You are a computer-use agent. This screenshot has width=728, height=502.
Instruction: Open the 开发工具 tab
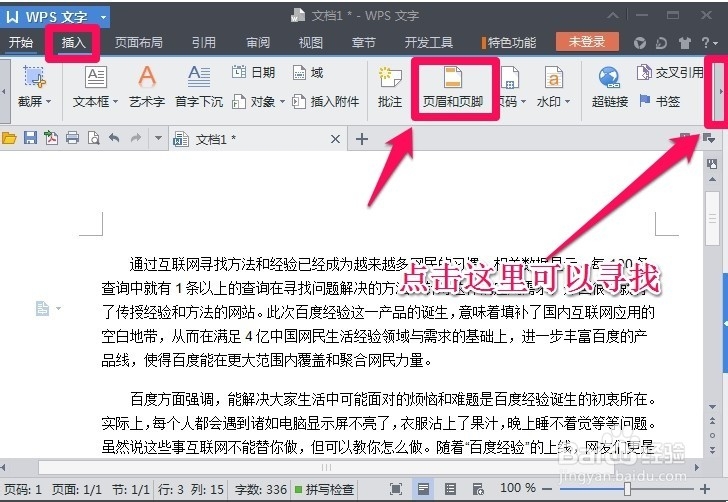pyautogui.click(x=428, y=42)
